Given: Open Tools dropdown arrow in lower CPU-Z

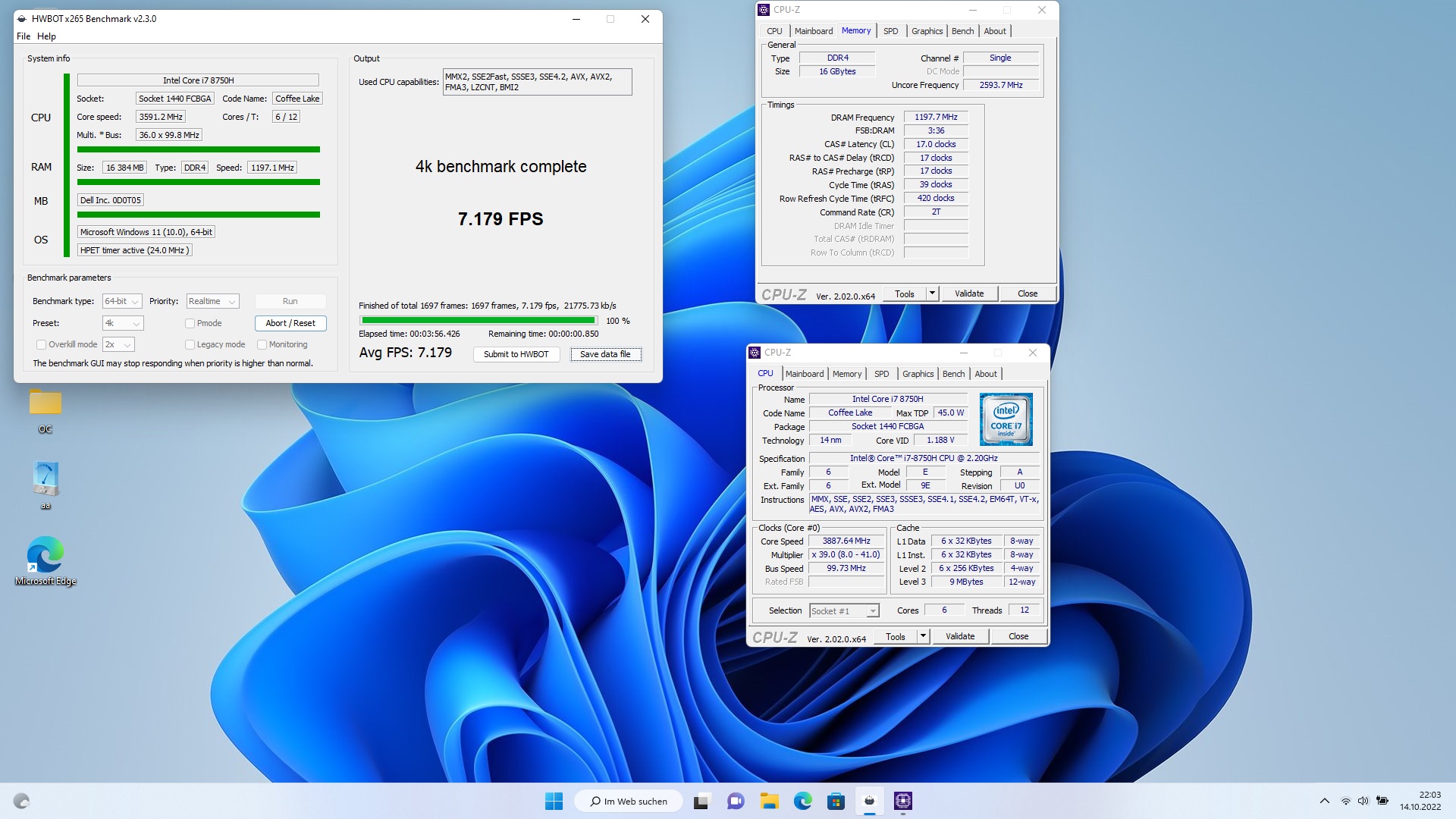Looking at the screenshot, I should pyautogui.click(x=923, y=636).
